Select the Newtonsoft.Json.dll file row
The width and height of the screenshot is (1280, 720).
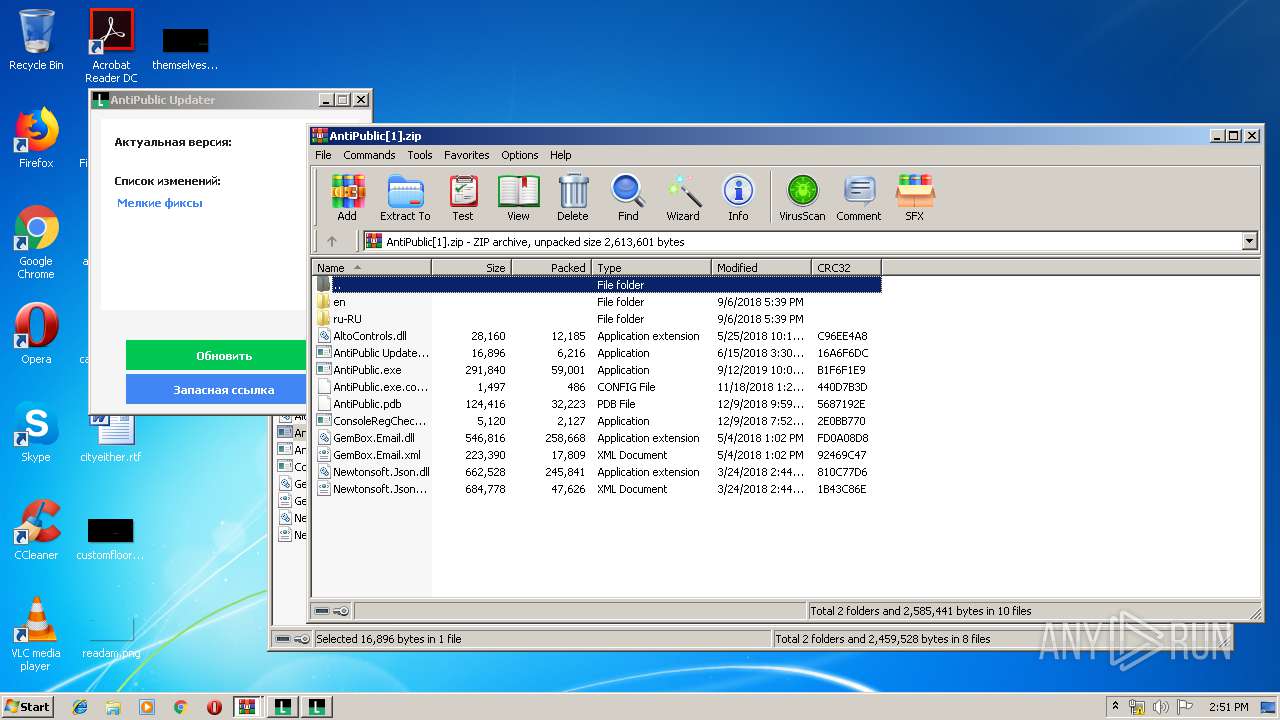(x=597, y=472)
